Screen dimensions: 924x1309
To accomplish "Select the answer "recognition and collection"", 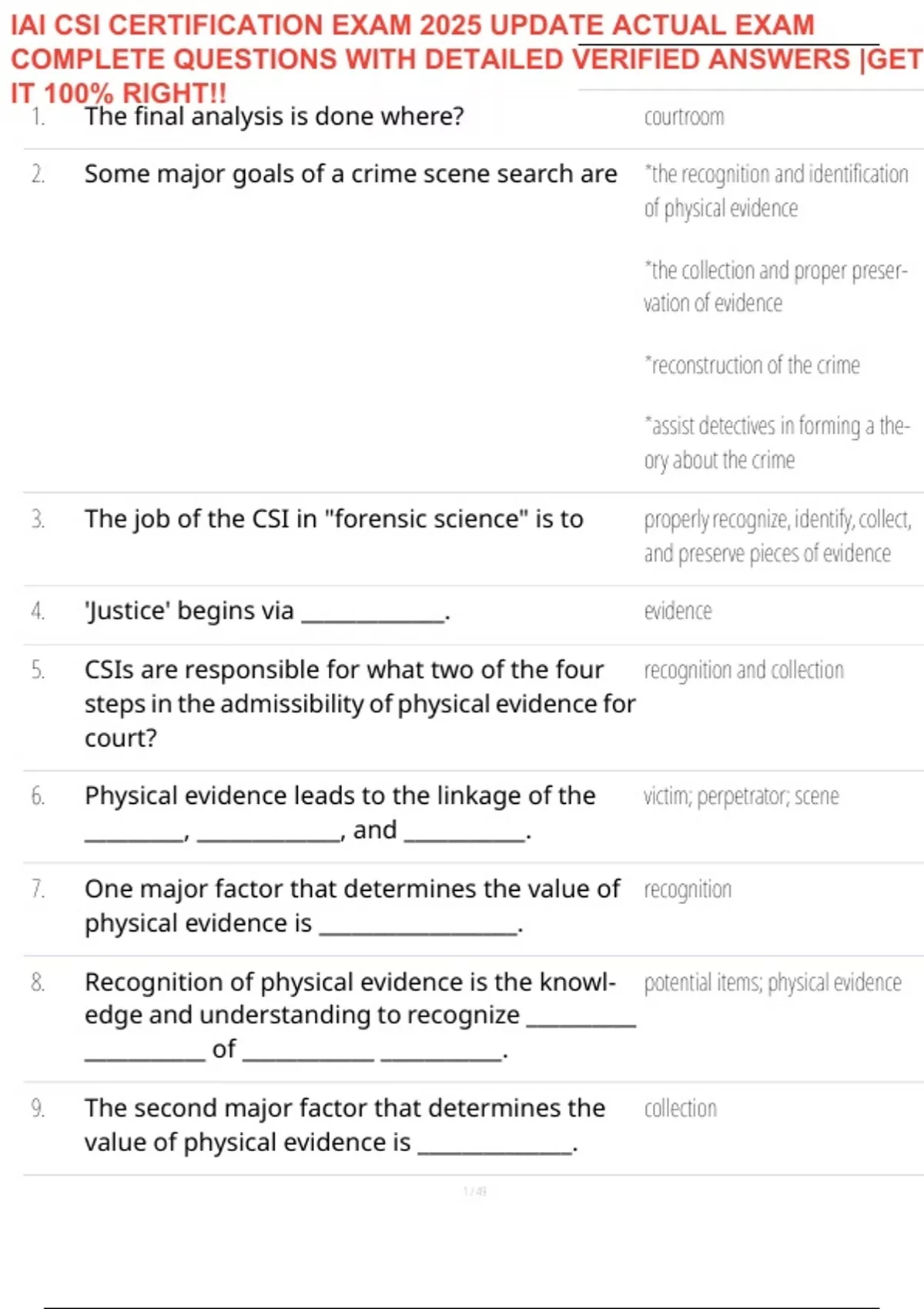I will click(744, 671).
